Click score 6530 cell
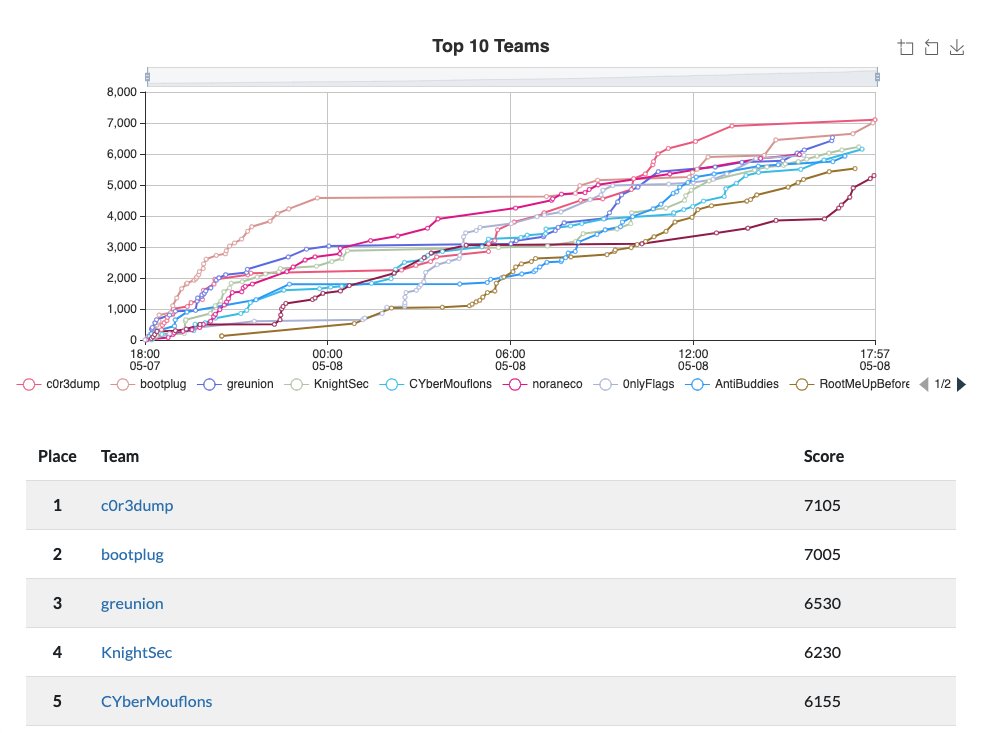Screen dimensions: 982x733 click(822, 603)
